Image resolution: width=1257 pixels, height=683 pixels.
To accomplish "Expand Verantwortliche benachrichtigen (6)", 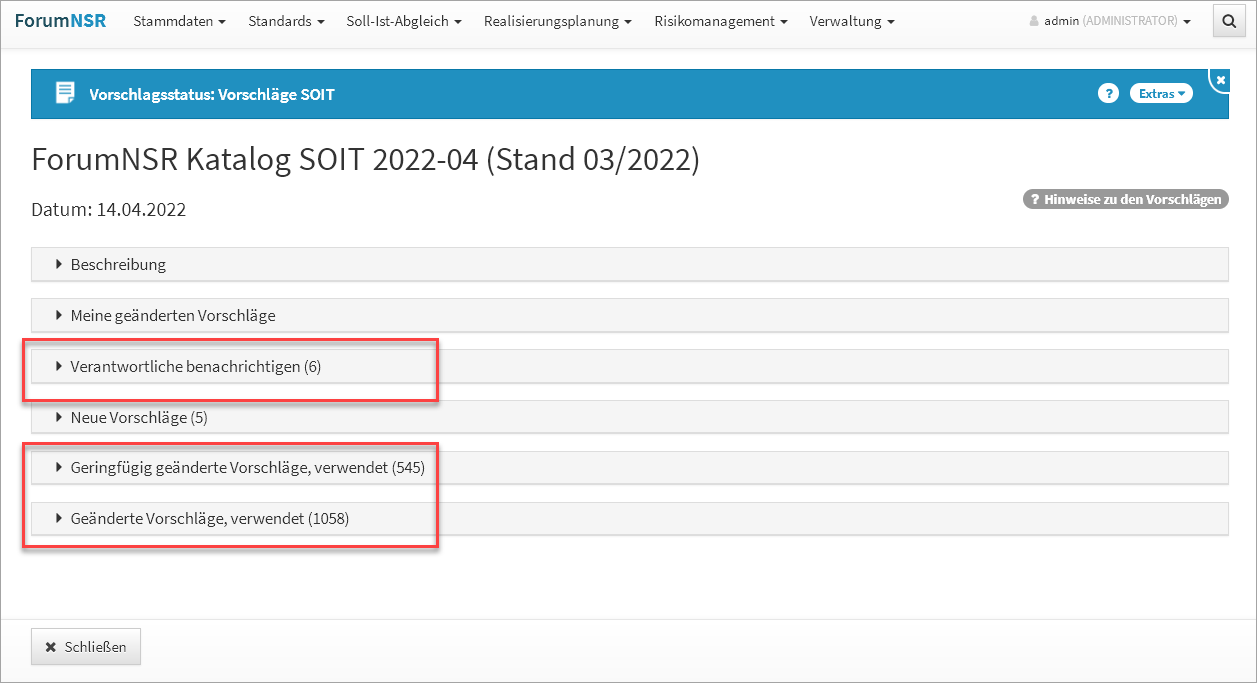I will [630, 367].
